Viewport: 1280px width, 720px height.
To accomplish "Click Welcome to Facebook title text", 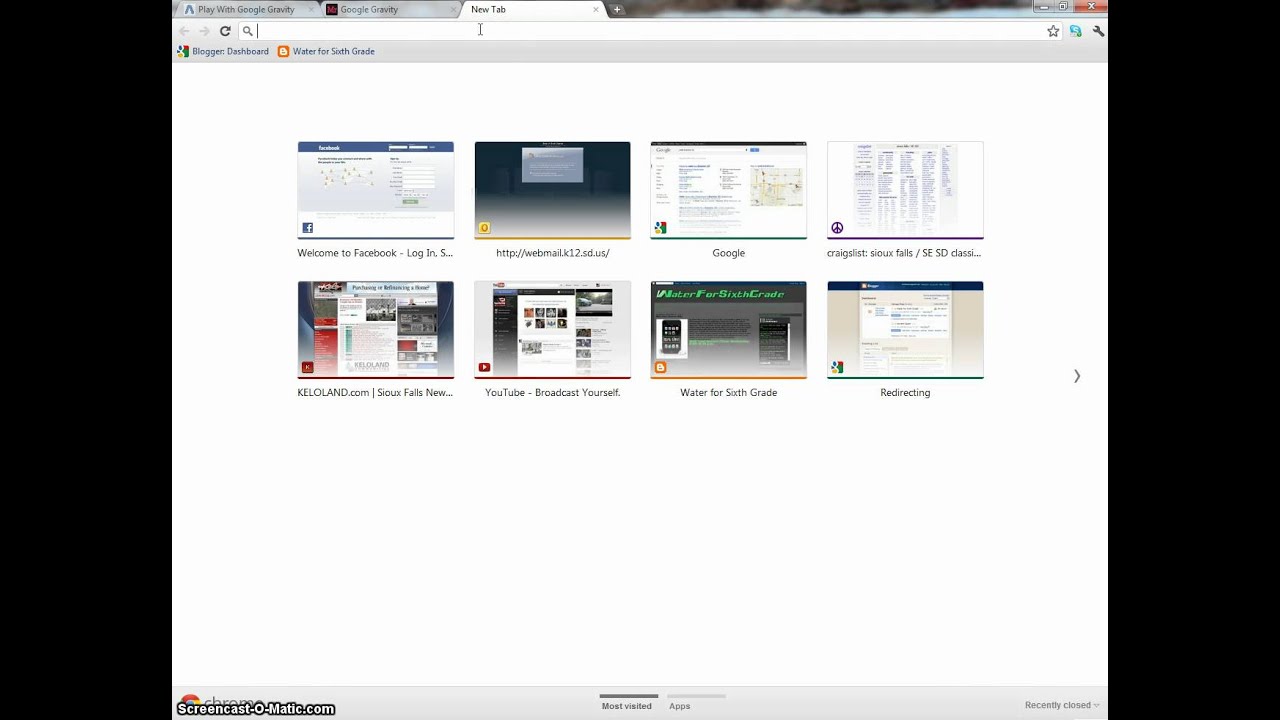I will click(375, 253).
